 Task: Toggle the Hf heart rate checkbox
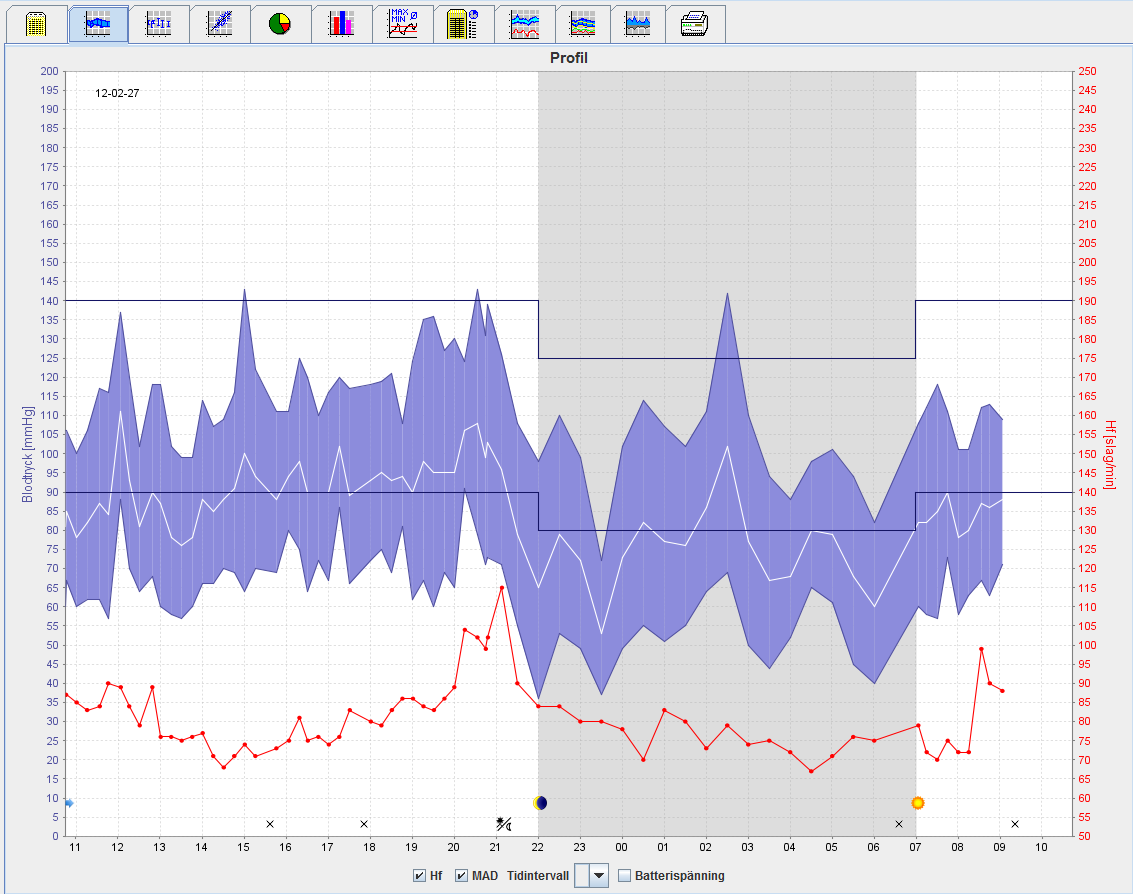pos(419,876)
